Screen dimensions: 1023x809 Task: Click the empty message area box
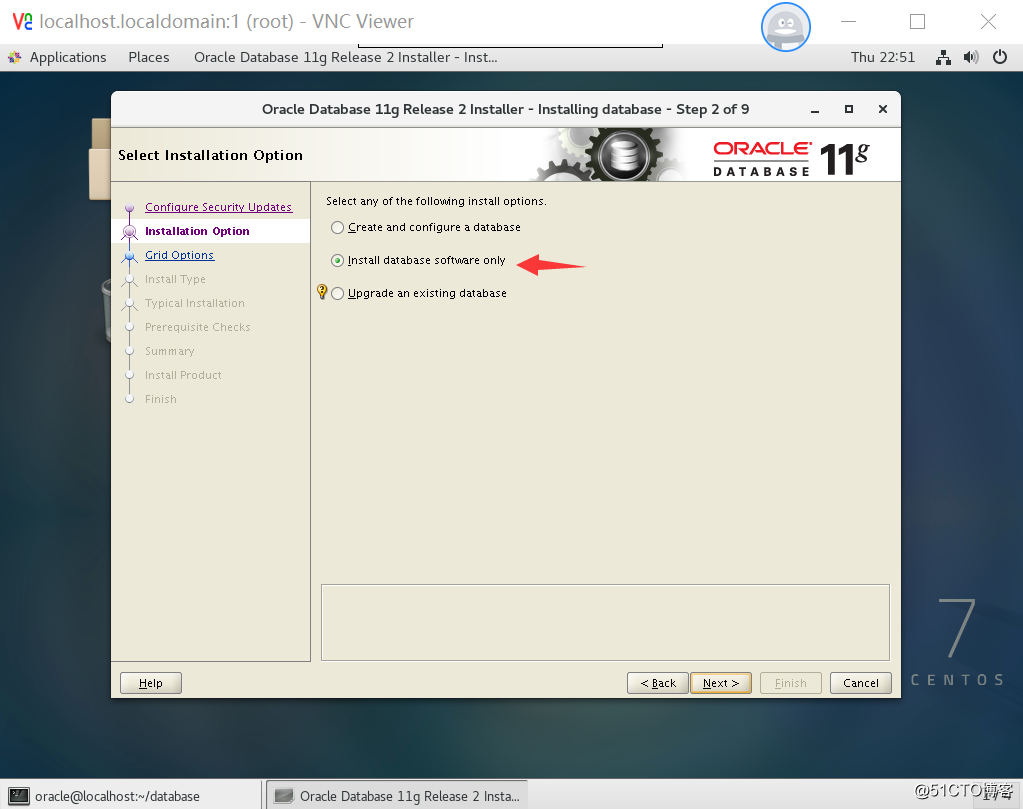tap(605, 622)
